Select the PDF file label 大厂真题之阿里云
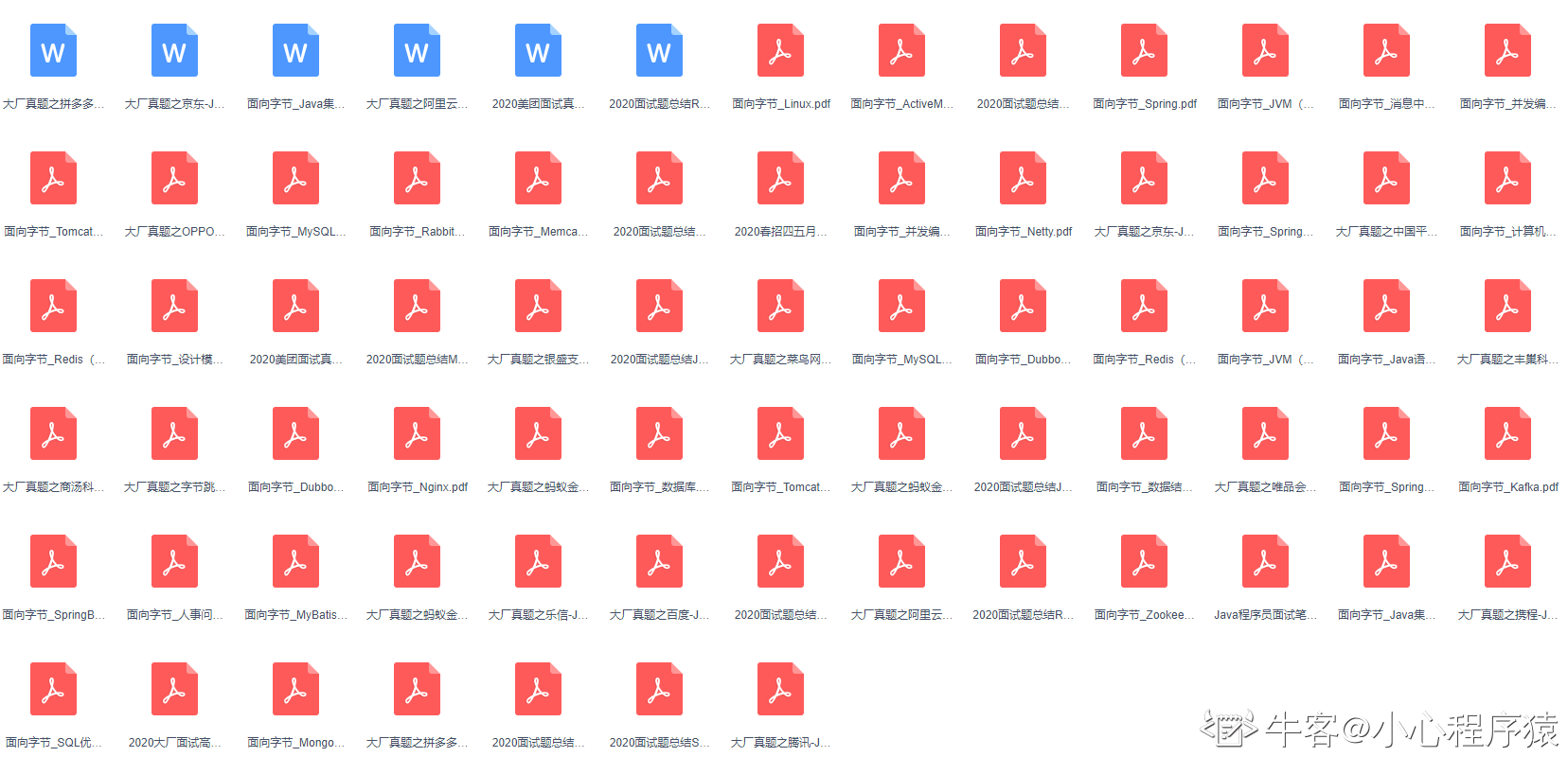 [x=901, y=615]
